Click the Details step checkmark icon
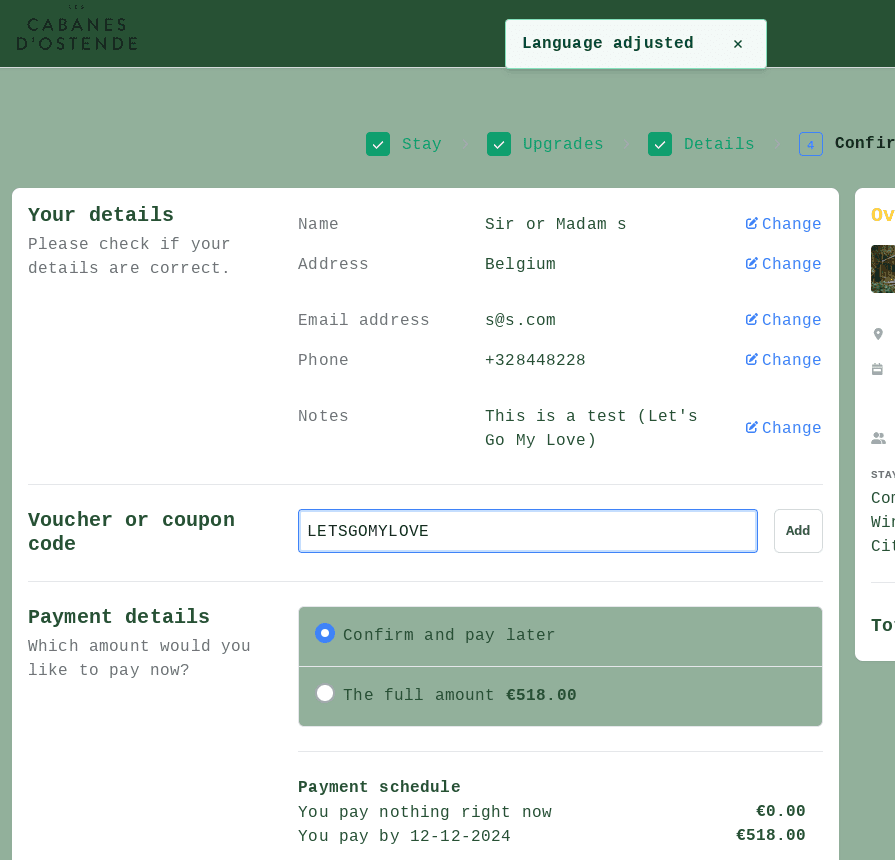The image size is (895, 860). click(x=660, y=144)
